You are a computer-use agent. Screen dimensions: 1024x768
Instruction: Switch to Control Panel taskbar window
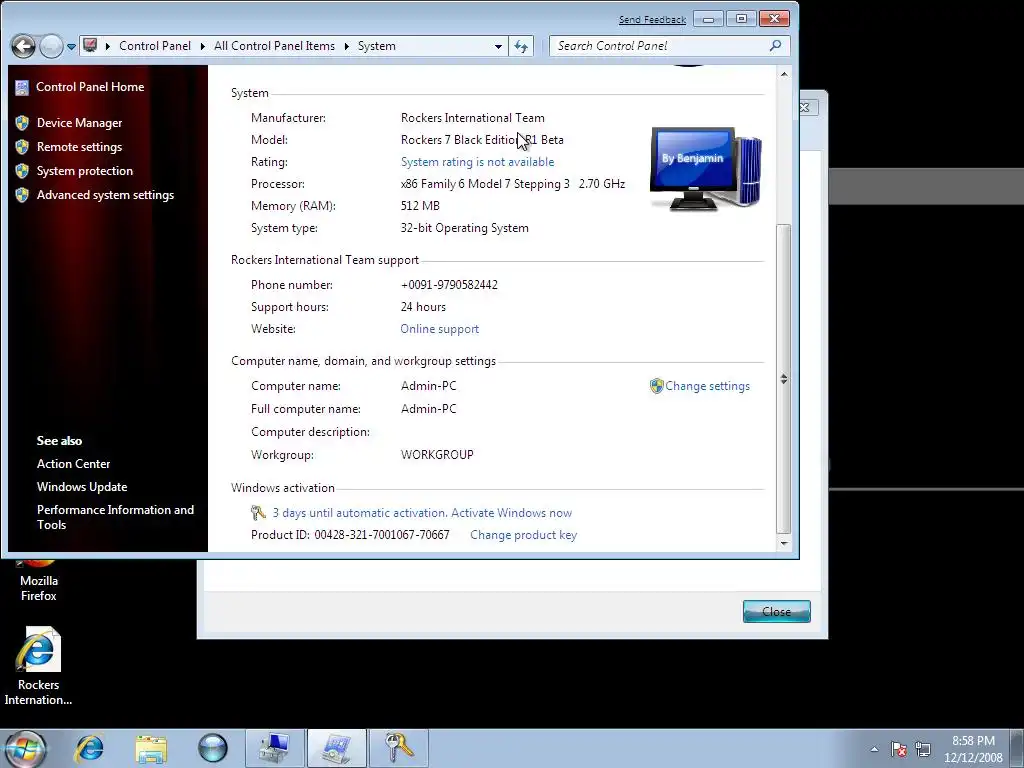337,748
